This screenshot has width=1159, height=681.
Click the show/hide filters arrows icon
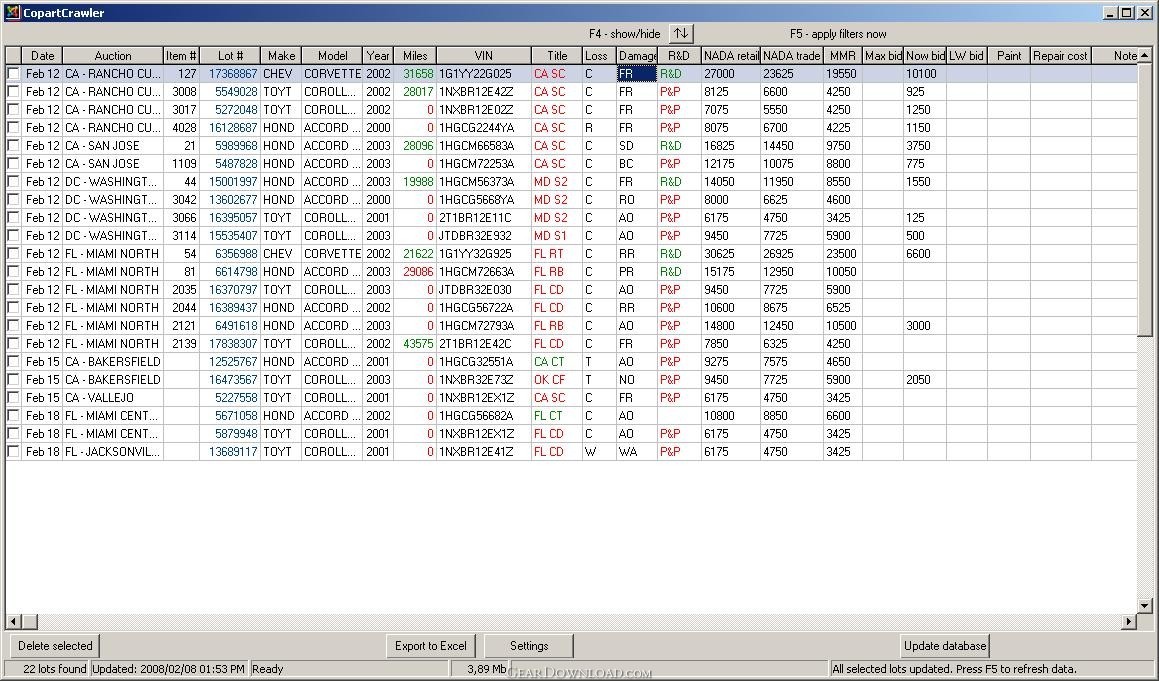click(680, 33)
